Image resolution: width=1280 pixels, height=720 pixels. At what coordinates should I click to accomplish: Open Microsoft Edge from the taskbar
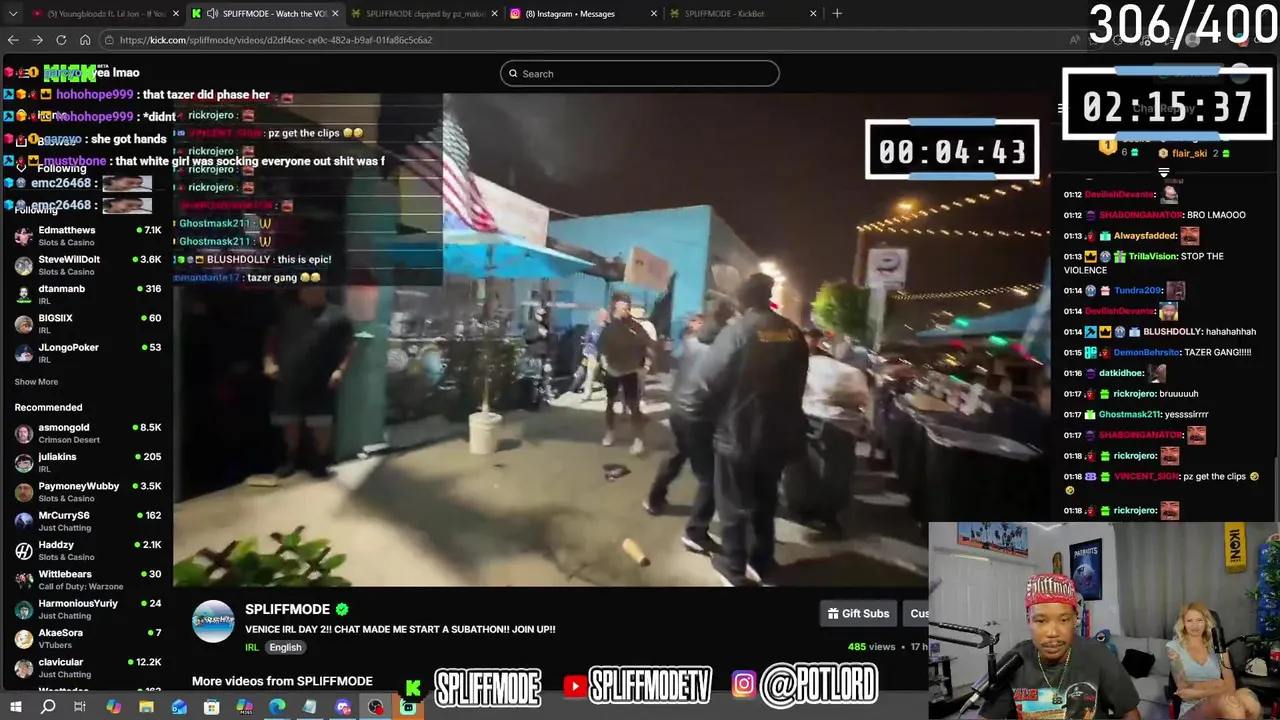coord(277,707)
